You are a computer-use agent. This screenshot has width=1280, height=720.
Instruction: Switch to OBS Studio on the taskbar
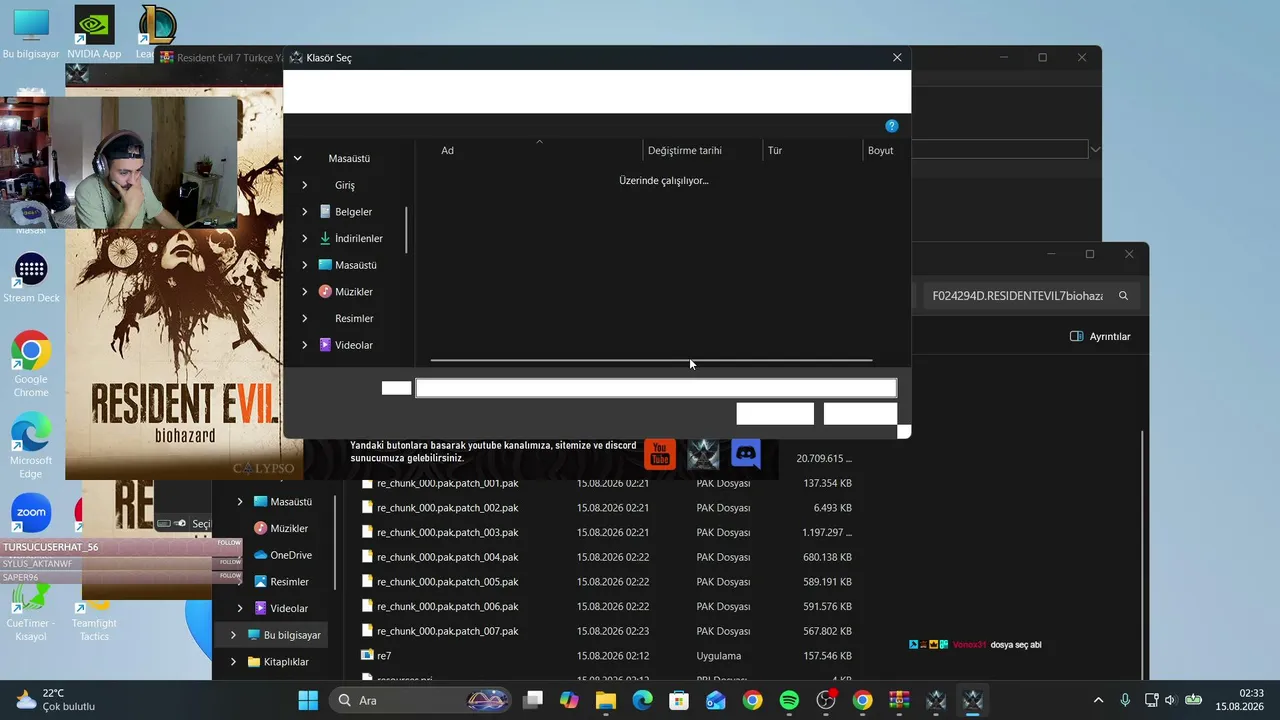point(826,700)
